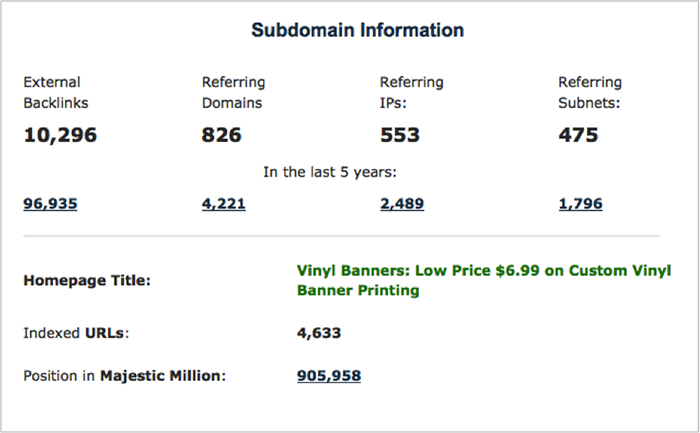Click the 553 referring IPs count
The height and width of the screenshot is (433, 700).
(x=400, y=135)
